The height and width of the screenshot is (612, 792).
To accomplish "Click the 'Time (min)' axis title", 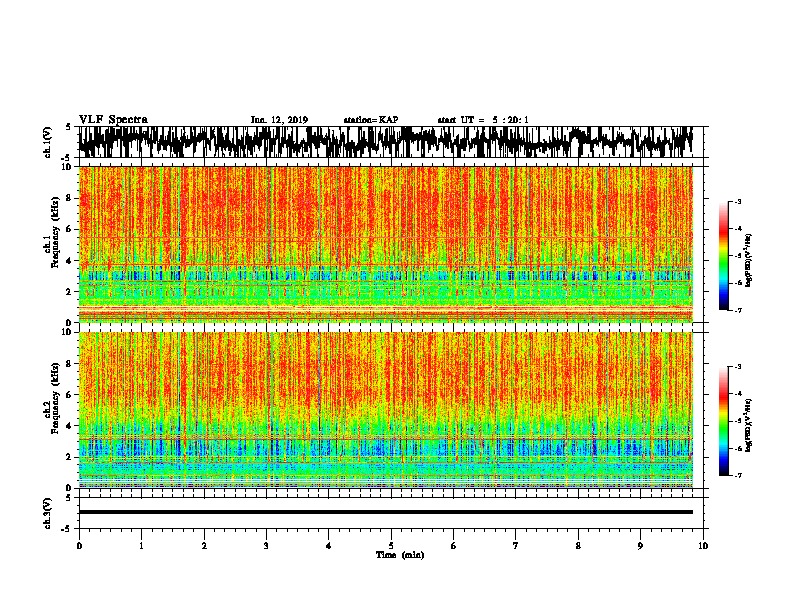I will (400, 555).
